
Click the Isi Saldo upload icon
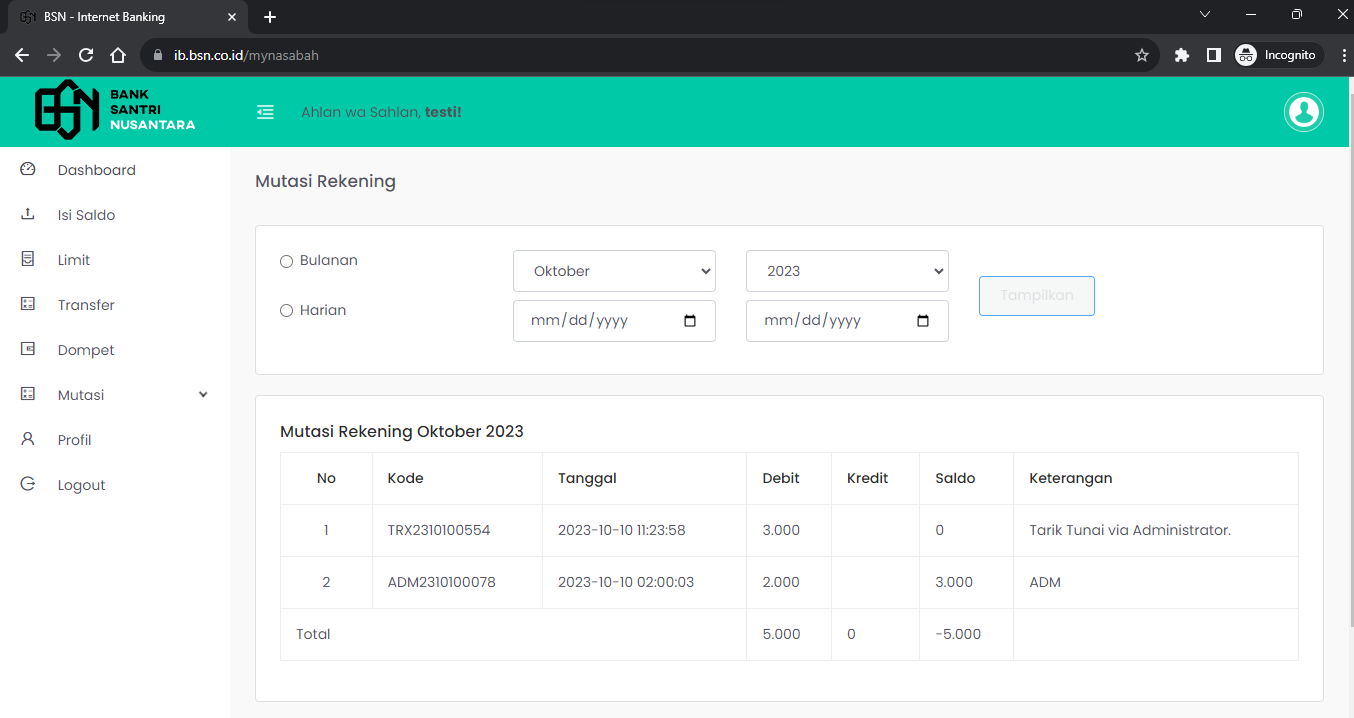tap(28, 215)
